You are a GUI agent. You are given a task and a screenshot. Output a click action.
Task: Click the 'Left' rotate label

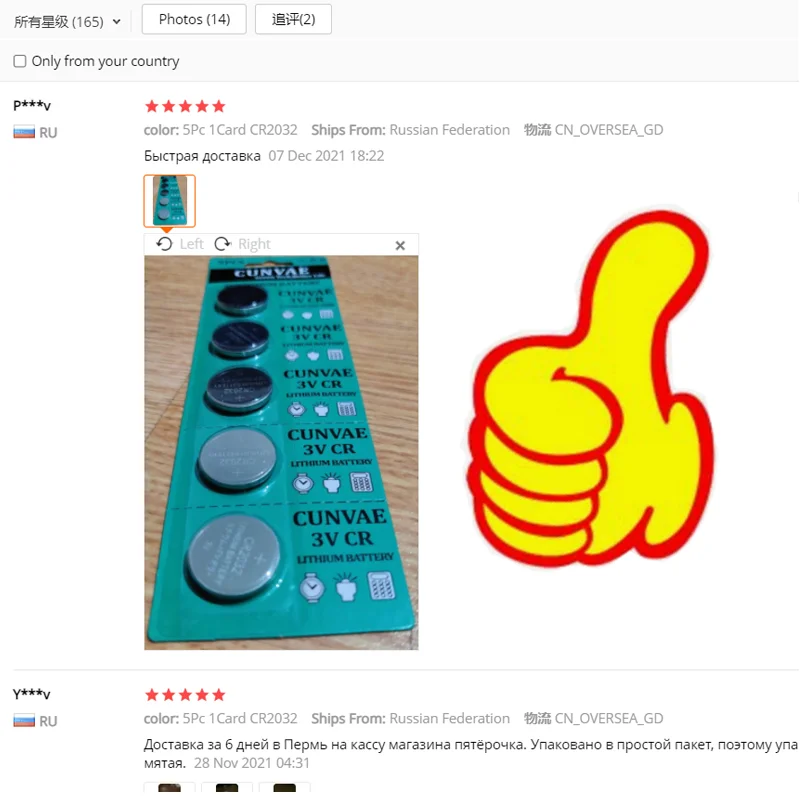(191, 244)
